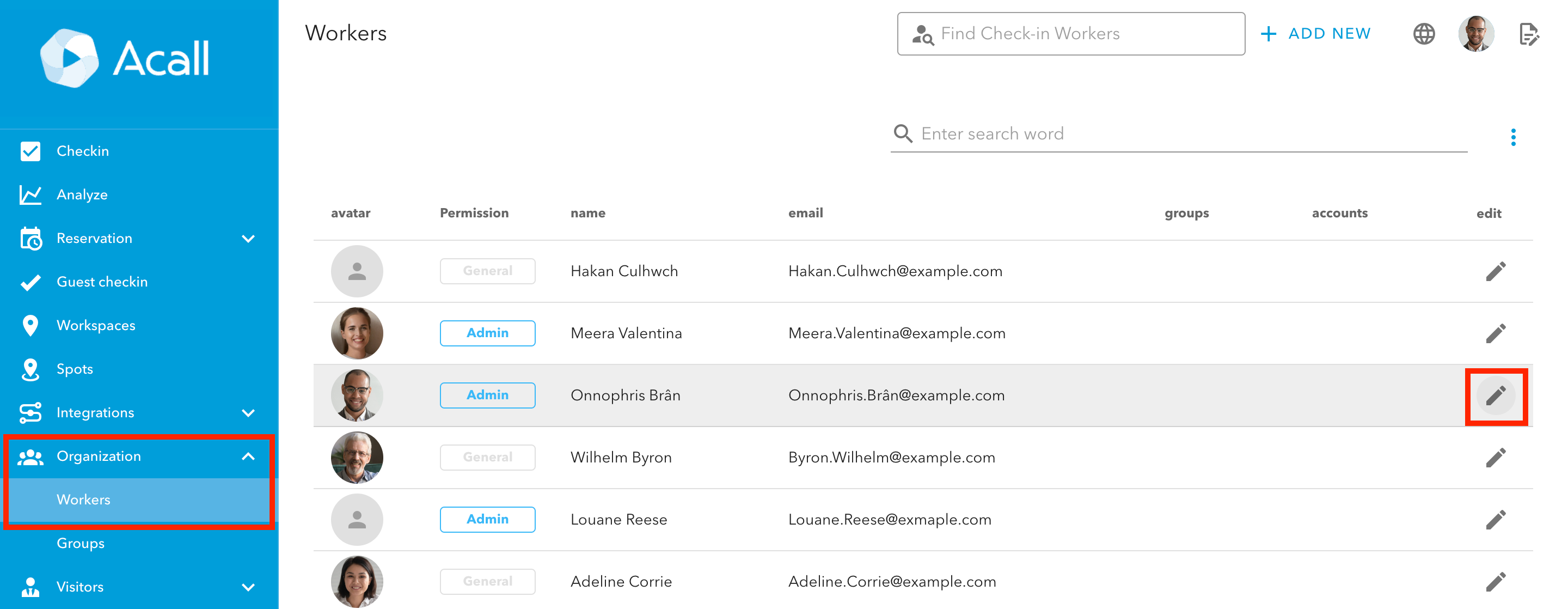Screen dimensions: 1568x609
Task: Open Groups under Organization
Action: click(x=81, y=543)
